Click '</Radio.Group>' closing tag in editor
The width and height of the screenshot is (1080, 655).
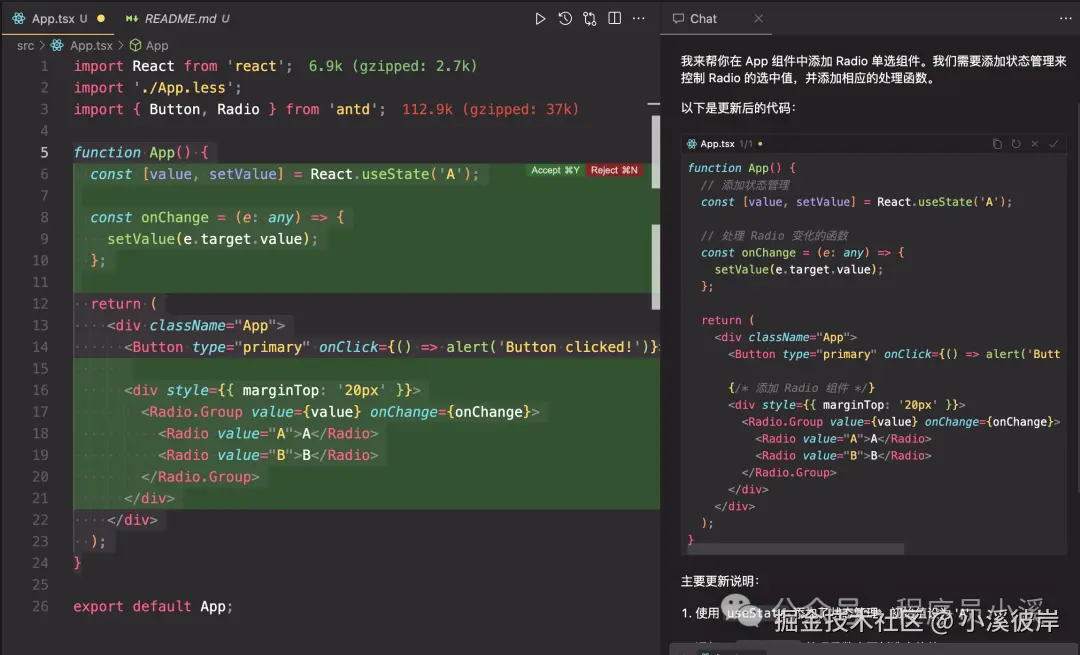click(200, 477)
